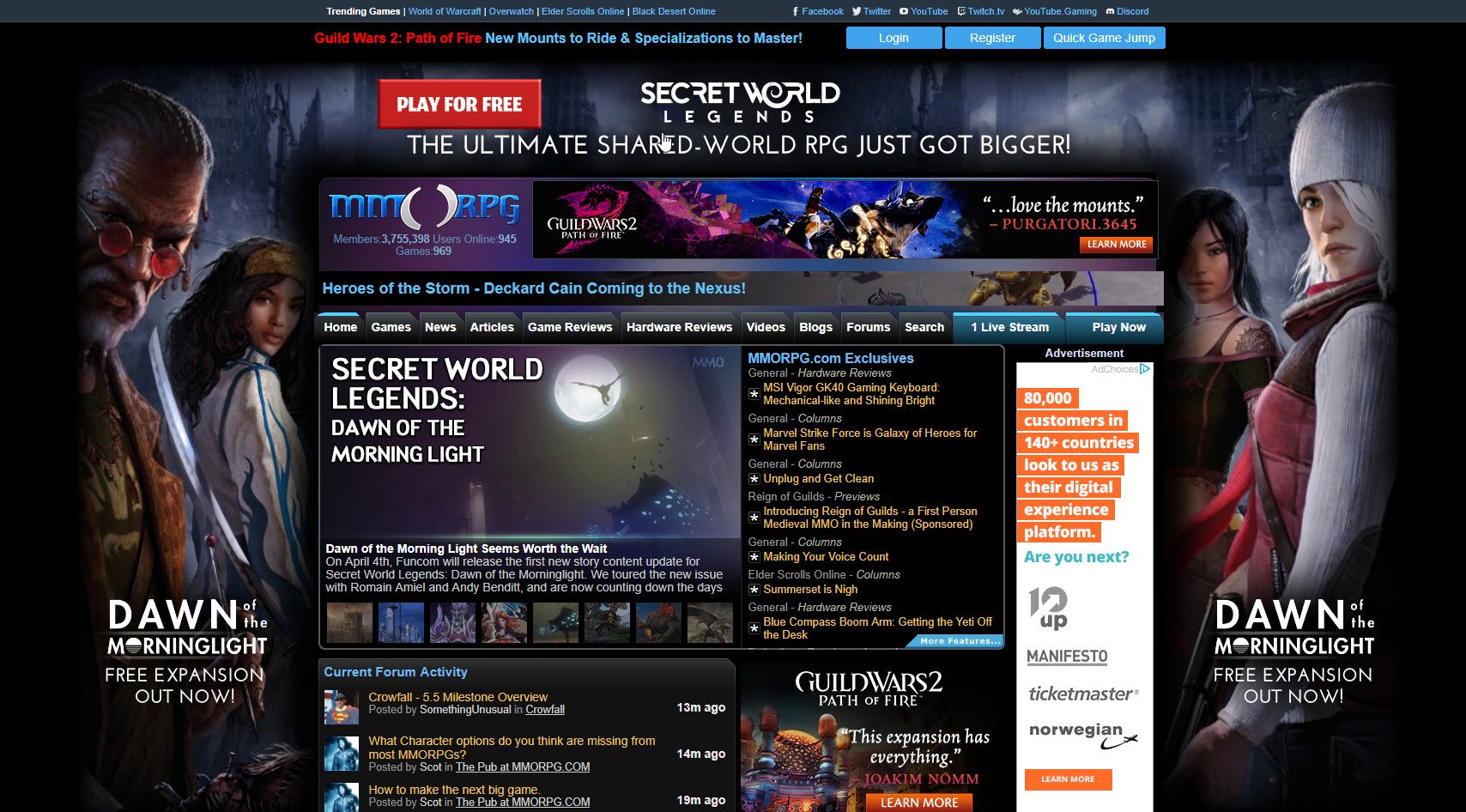The height and width of the screenshot is (812, 1466).
Task: Open the Discord link in the top bar
Action: [1127, 11]
